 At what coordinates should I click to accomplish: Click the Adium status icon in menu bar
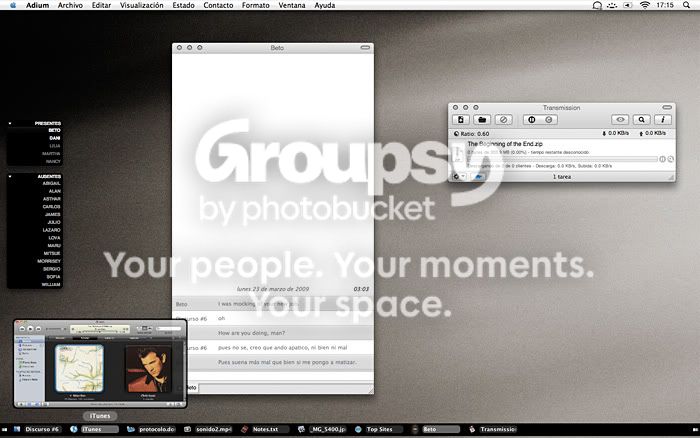(x=597, y=5)
